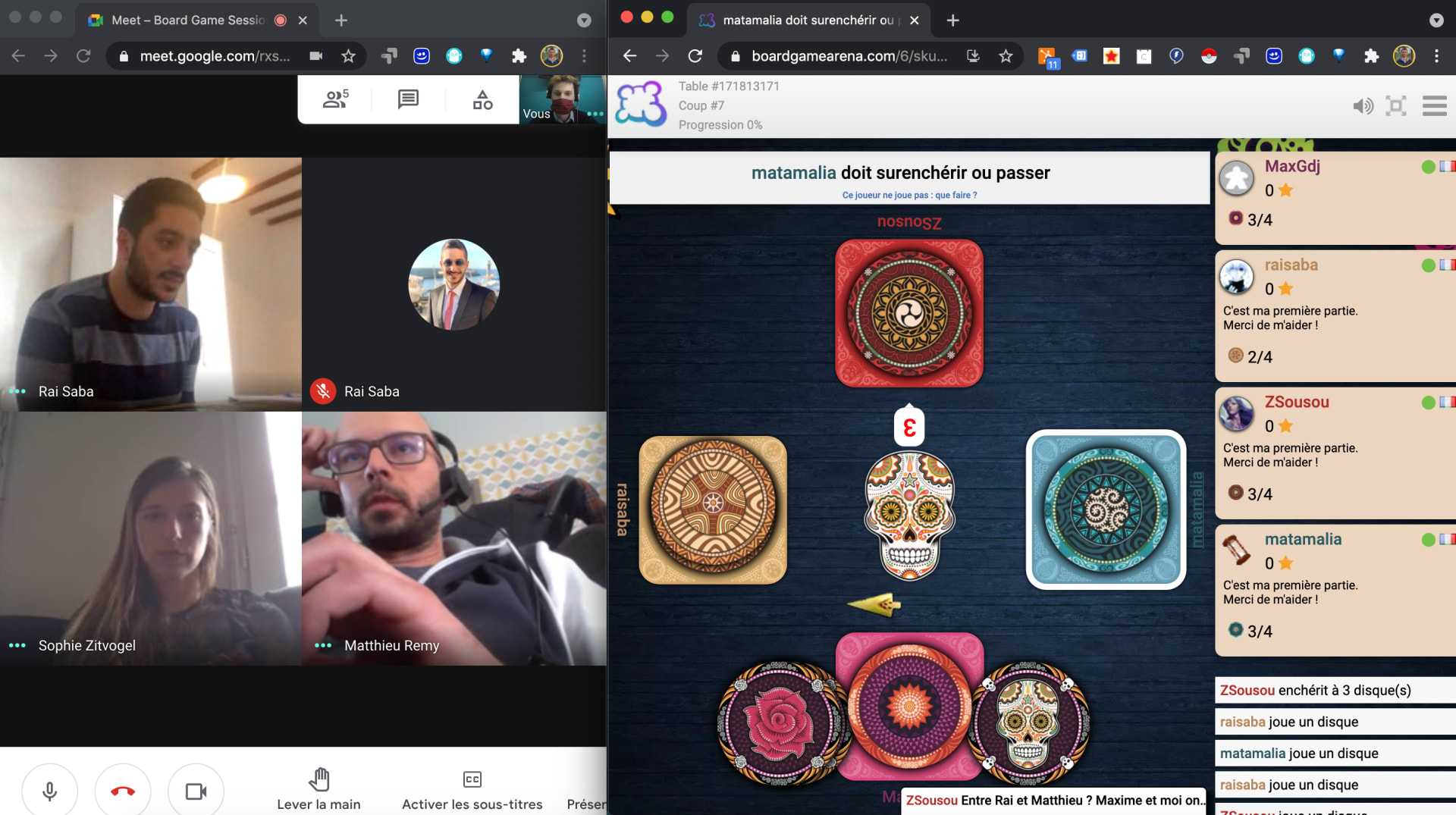Click install app icon in BGA address bar
This screenshot has width=1456, height=815.
click(x=973, y=56)
